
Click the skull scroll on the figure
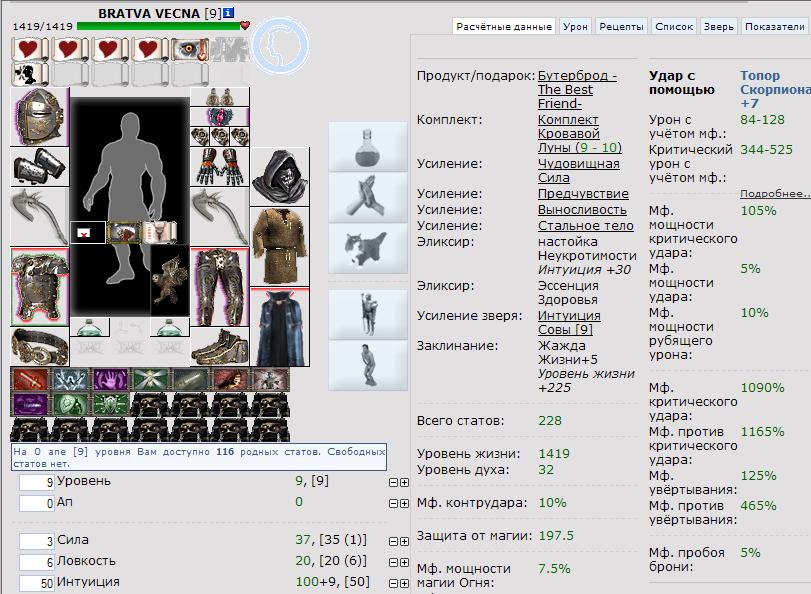coord(160,232)
